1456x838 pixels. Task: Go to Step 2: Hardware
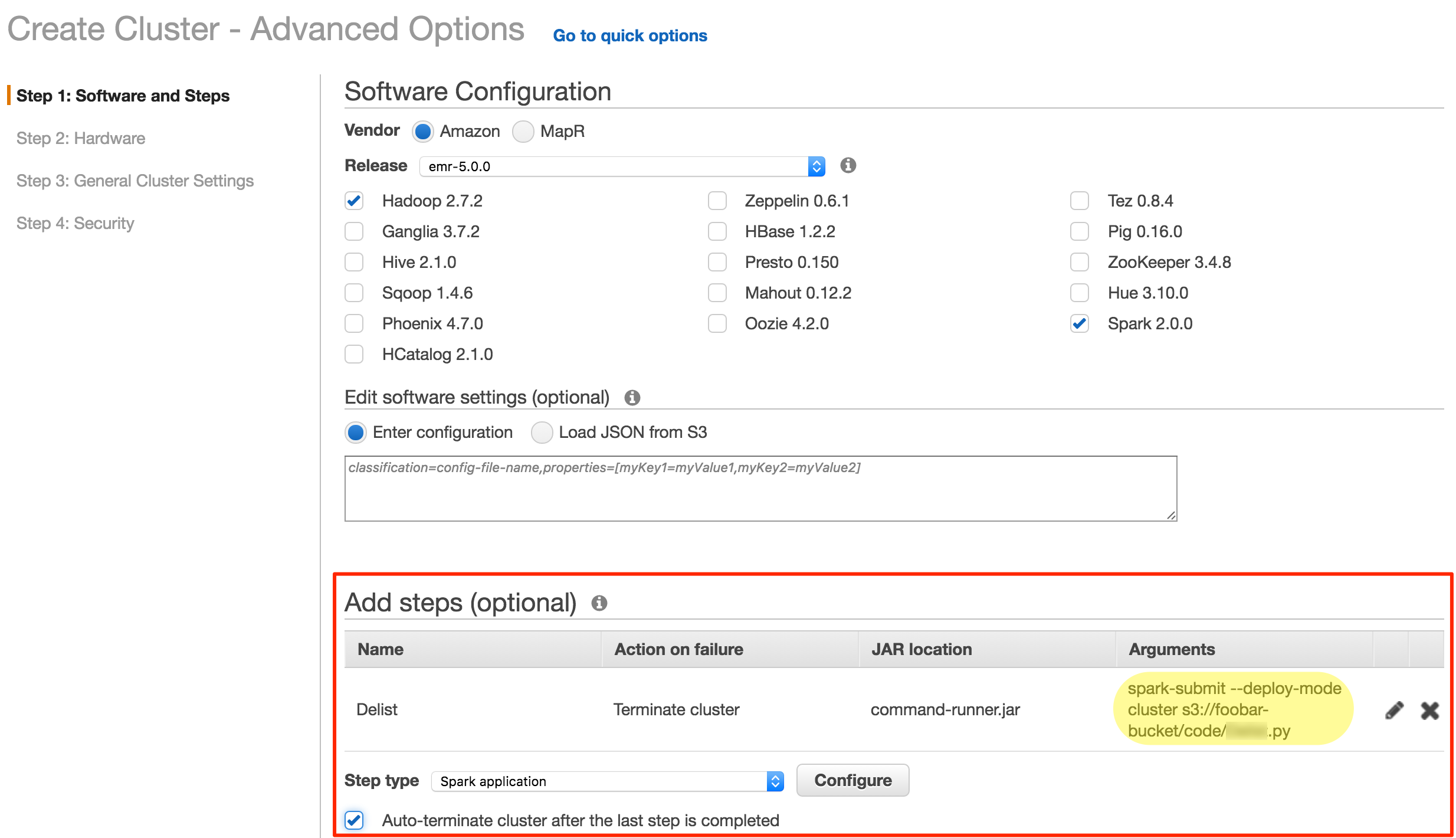(81, 138)
